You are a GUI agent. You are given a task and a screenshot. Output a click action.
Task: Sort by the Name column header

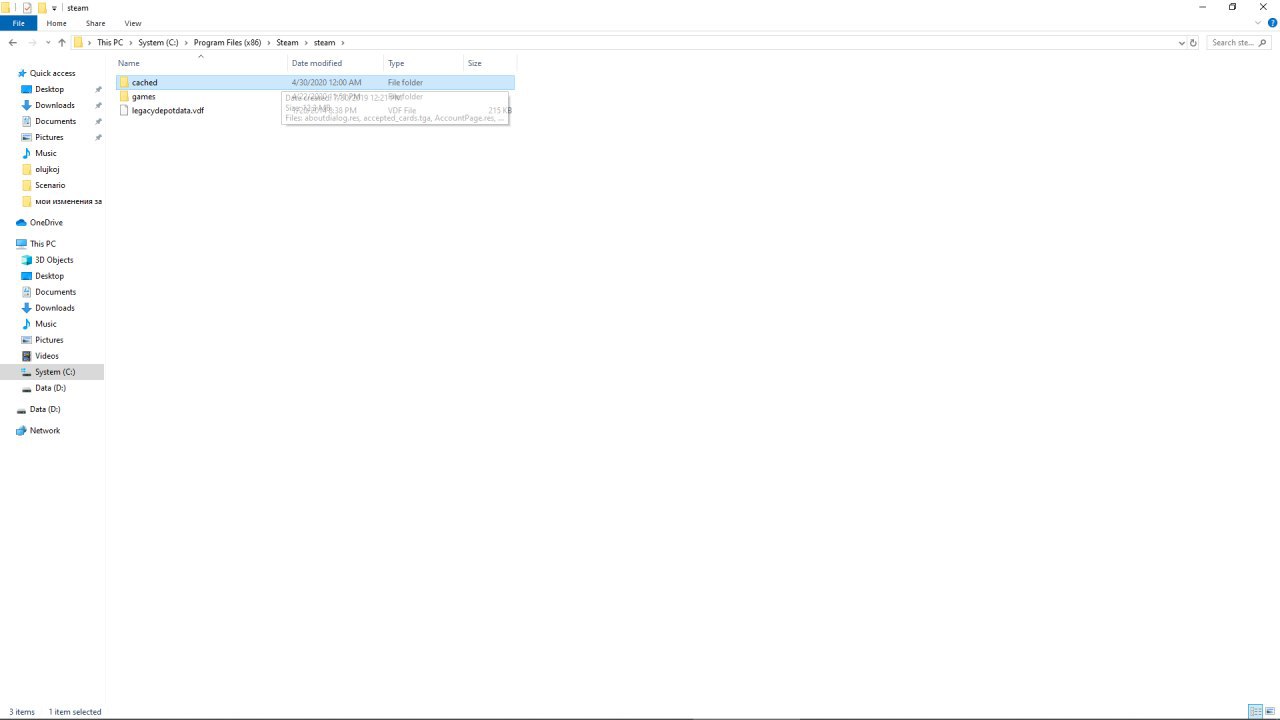(200, 63)
